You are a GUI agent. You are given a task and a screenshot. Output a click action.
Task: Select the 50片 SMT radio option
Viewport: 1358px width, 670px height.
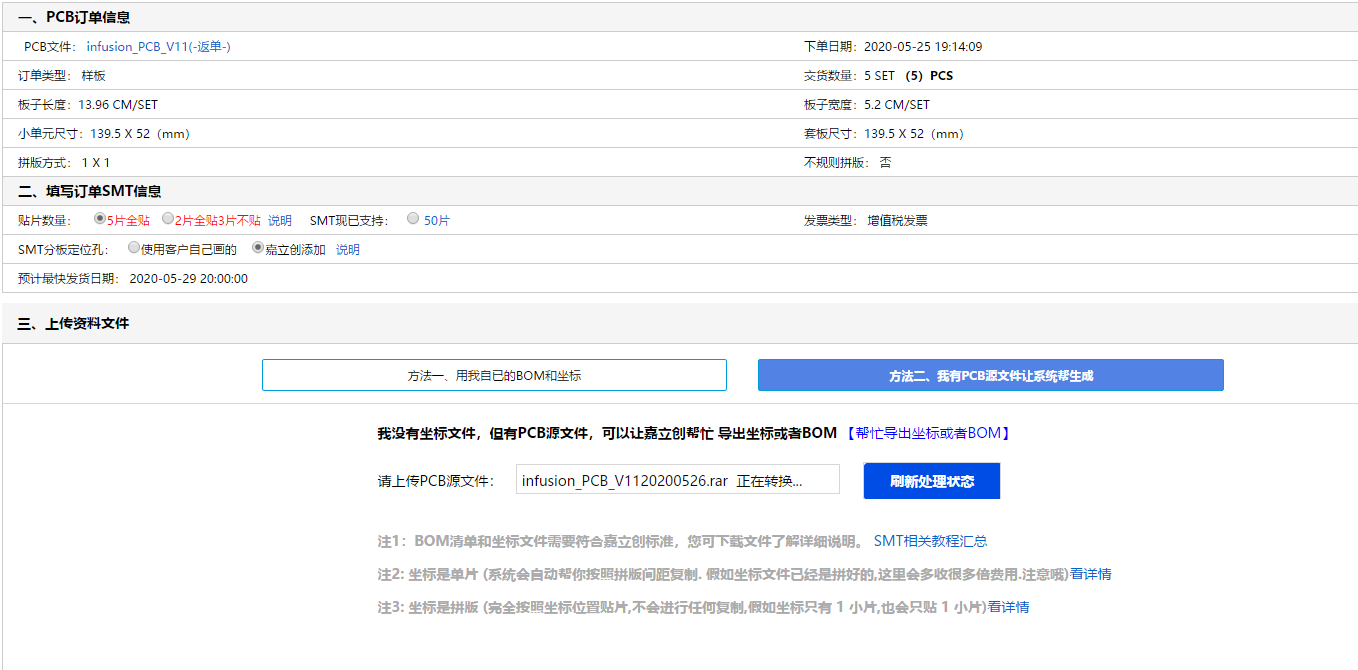click(413, 219)
